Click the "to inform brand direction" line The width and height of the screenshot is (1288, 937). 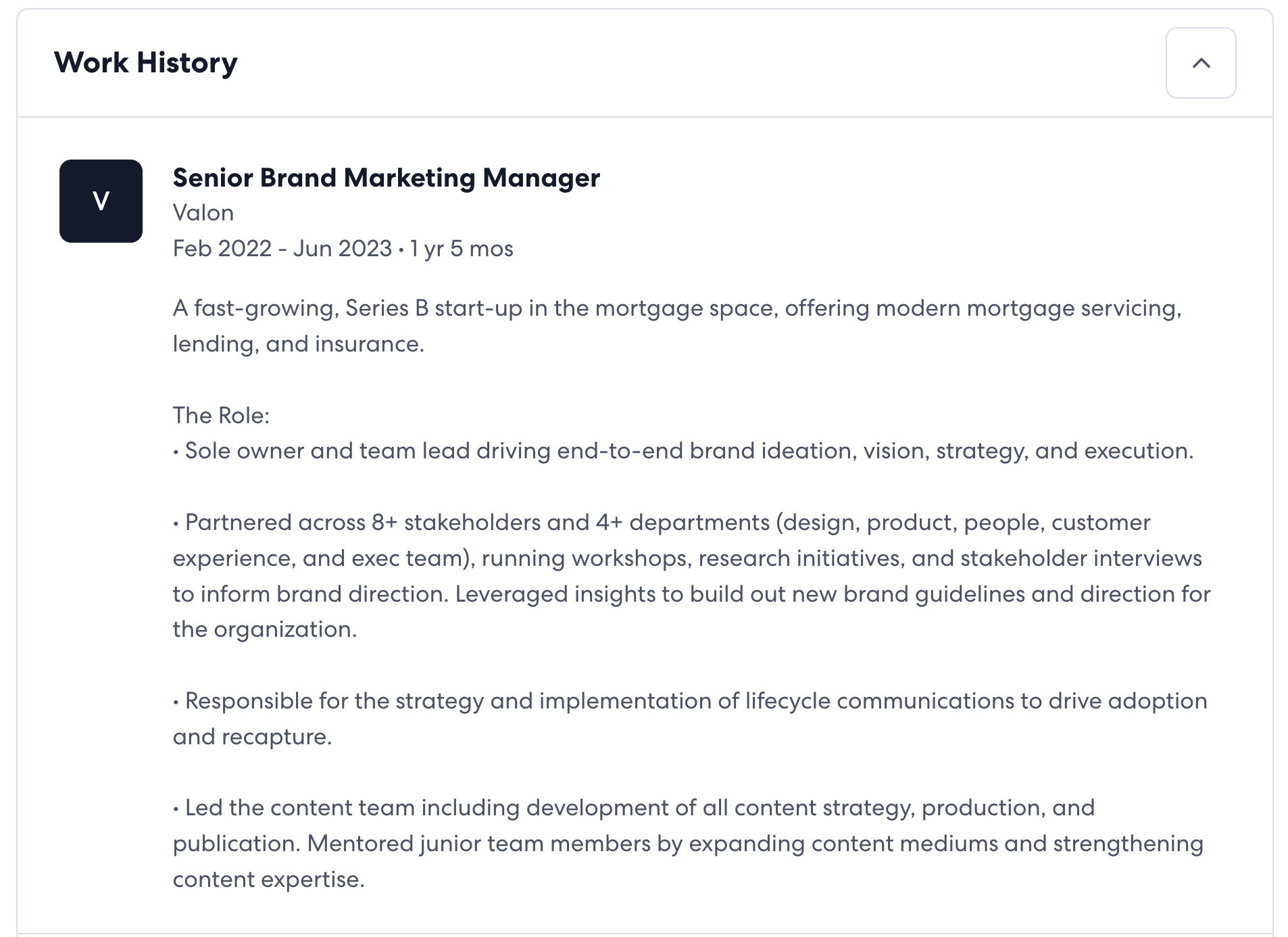pos(691,594)
